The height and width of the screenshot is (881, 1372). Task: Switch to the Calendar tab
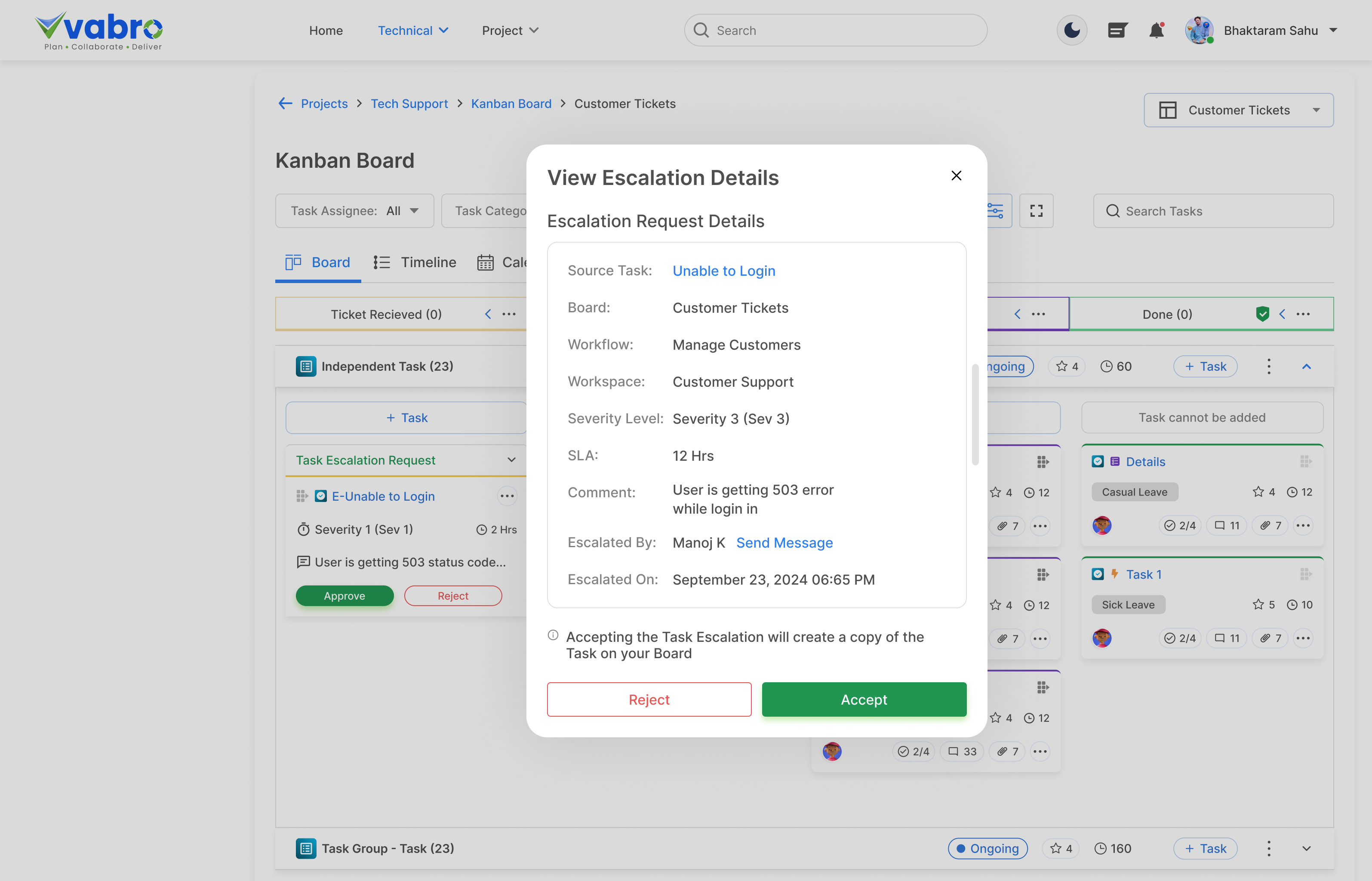coord(502,262)
